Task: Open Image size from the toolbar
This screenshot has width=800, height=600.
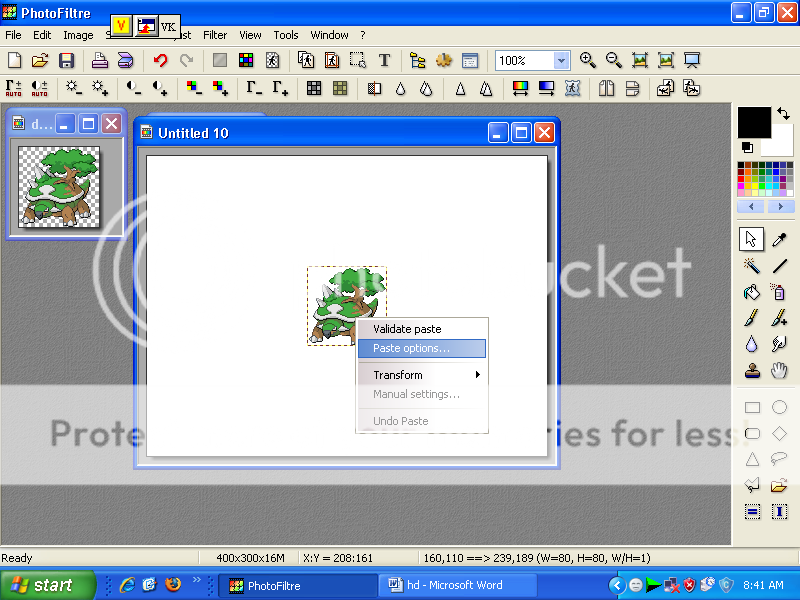Action: 306,60
